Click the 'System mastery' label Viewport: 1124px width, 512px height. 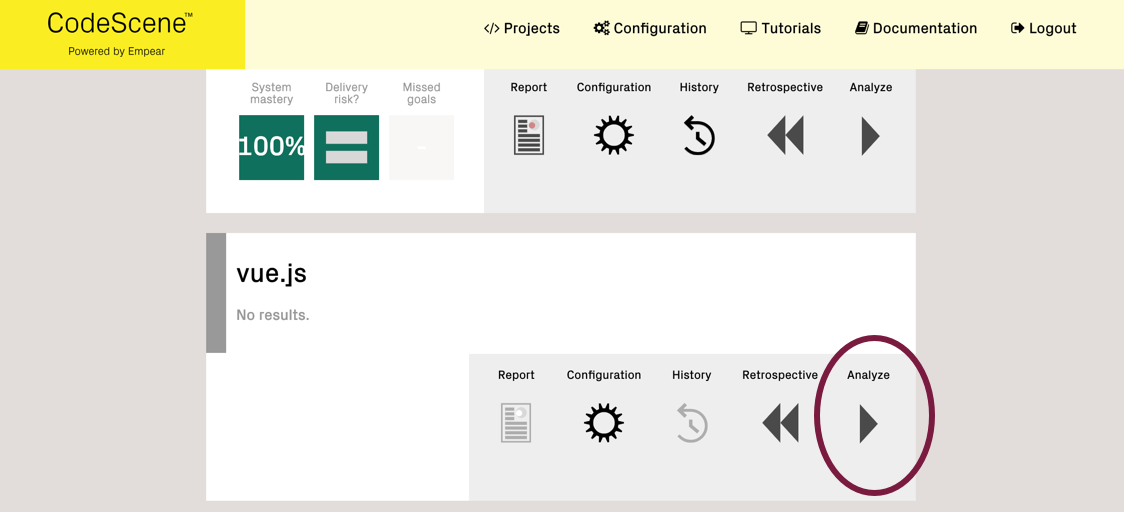272,93
